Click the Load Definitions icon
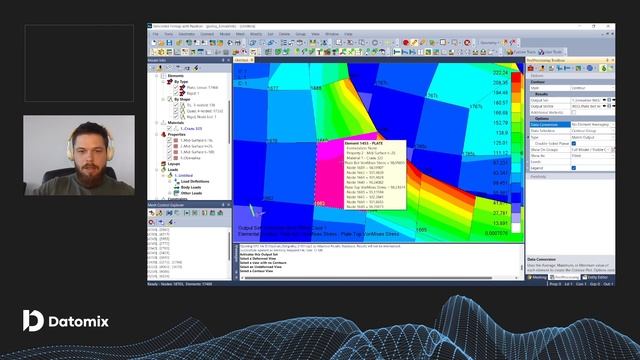The height and width of the screenshot is (360, 640). click(177, 181)
